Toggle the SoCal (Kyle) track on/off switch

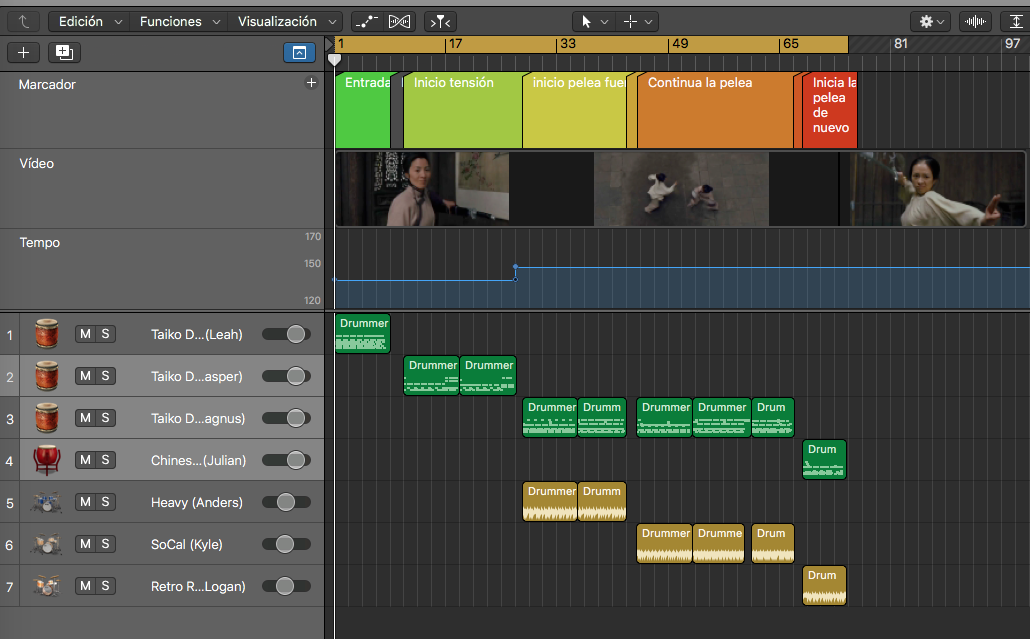coord(286,544)
